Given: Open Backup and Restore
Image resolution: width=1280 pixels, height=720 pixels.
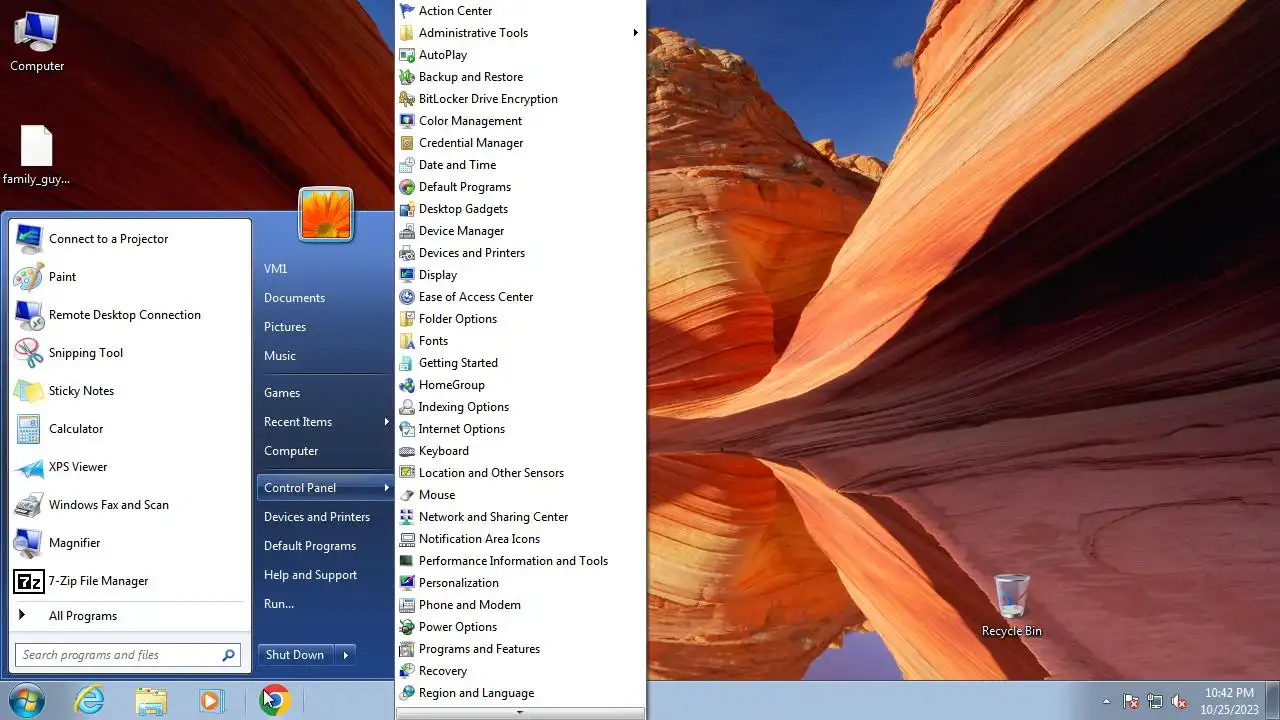Looking at the screenshot, I should 520,77.
